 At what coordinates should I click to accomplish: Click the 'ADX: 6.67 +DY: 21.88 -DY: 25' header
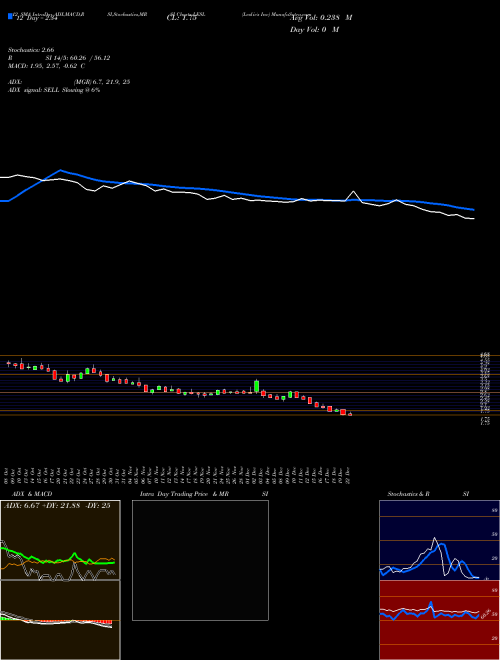[x=57, y=506]
